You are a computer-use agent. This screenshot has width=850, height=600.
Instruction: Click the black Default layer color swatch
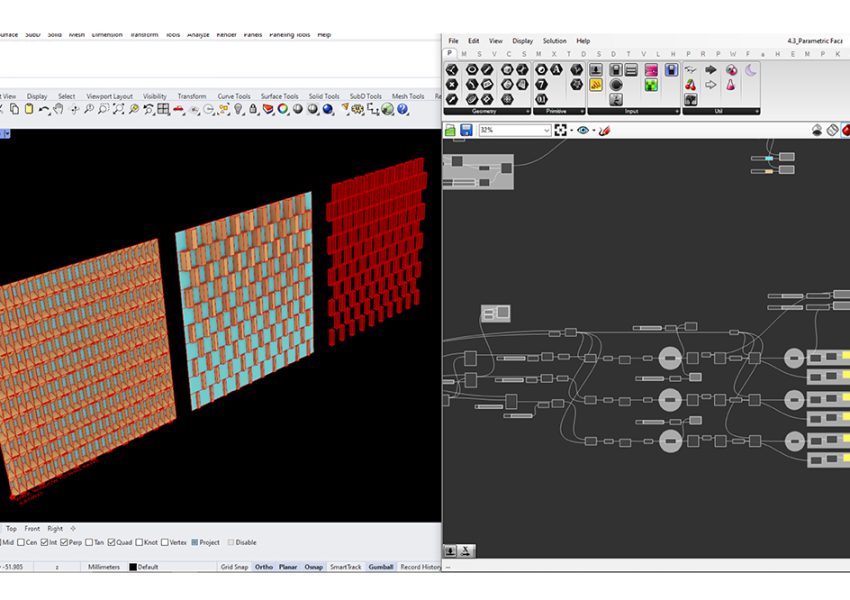132,567
